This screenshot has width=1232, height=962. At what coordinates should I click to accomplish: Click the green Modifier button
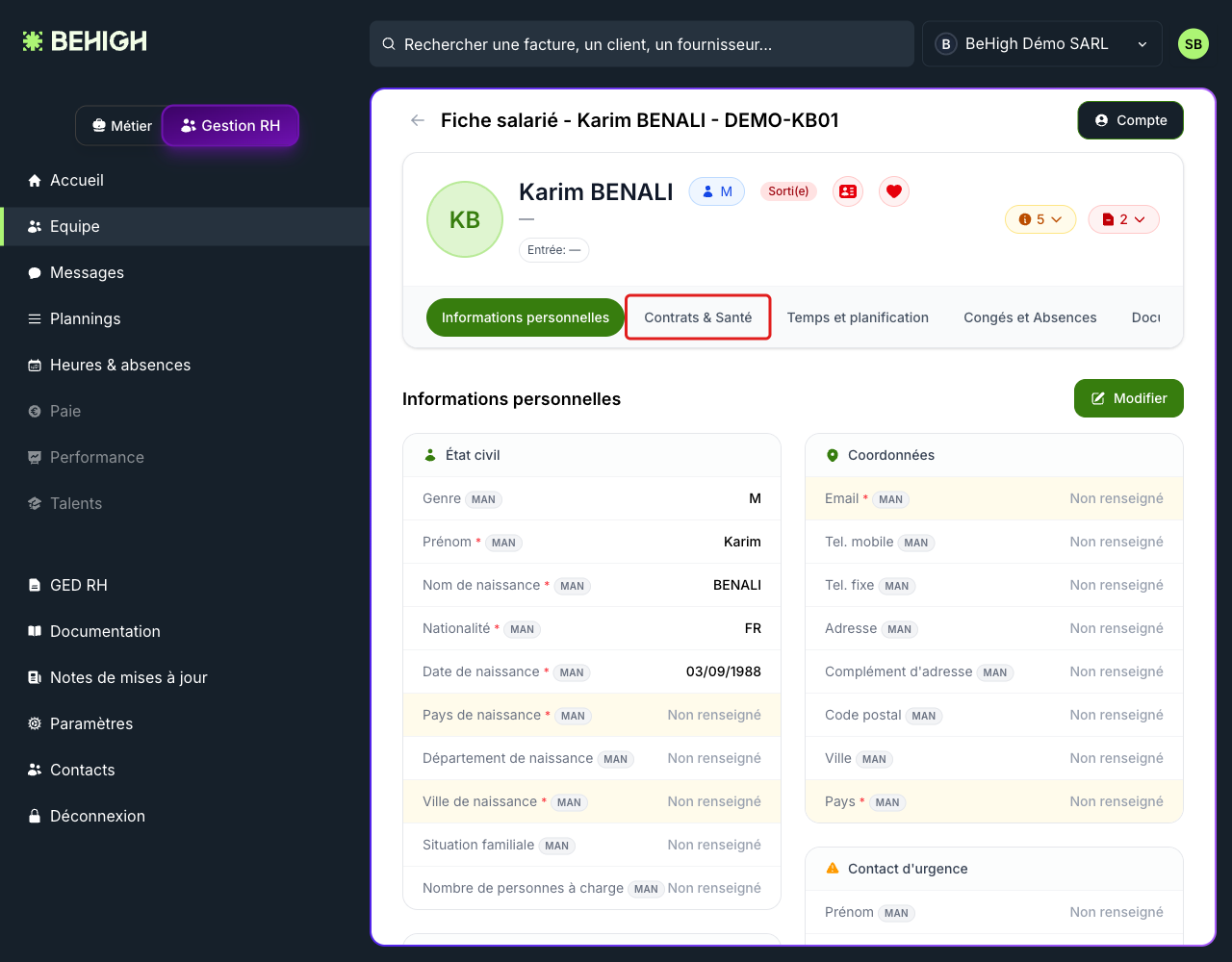(1129, 398)
